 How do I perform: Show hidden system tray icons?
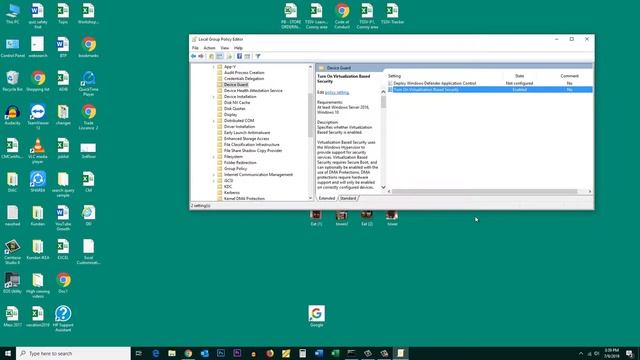581,353
